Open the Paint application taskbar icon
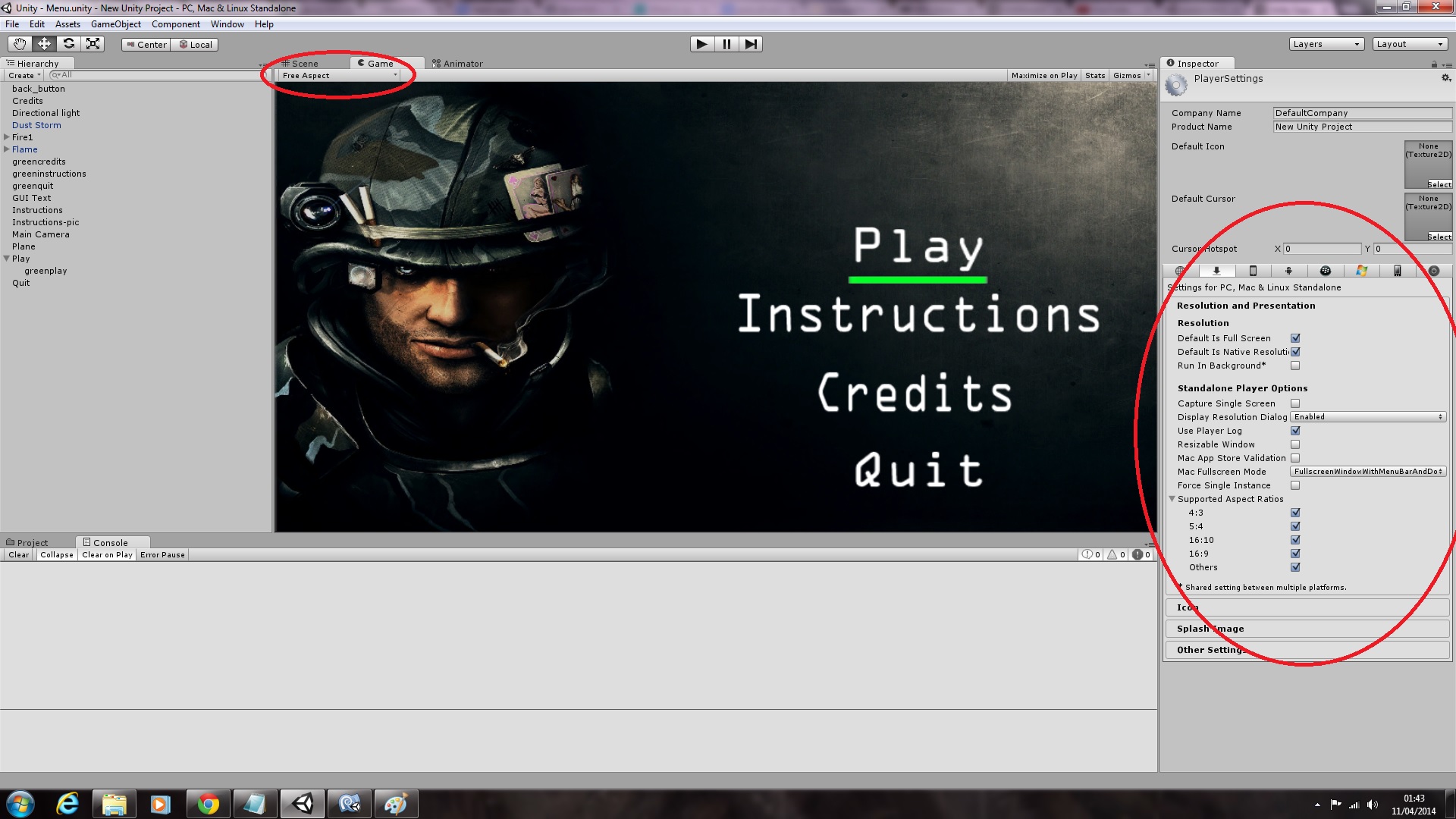Image resolution: width=1456 pixels, height=819 pixels. (x=396, y=804)
